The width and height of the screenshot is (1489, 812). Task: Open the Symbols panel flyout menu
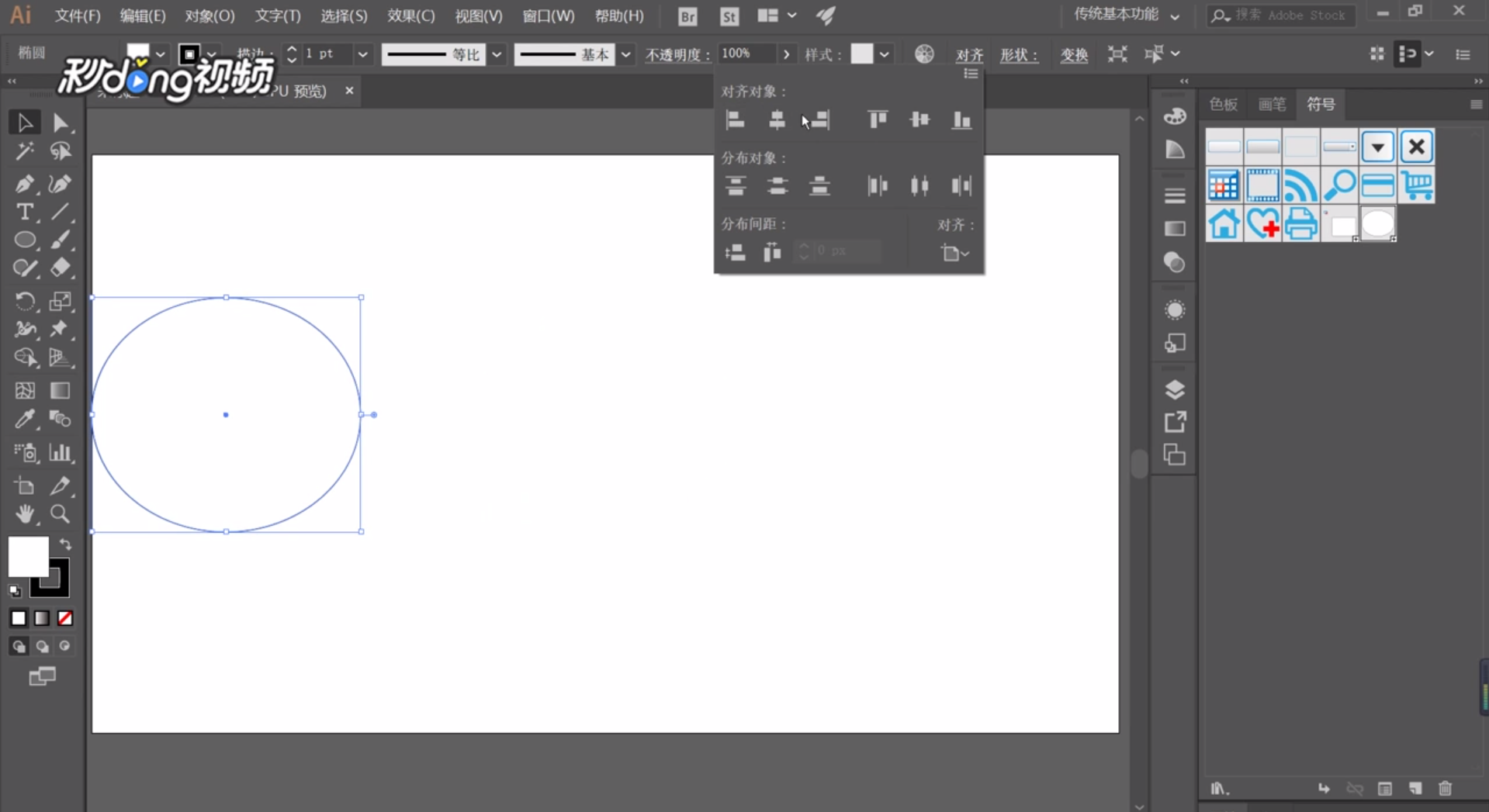(x=1476, y=105)
